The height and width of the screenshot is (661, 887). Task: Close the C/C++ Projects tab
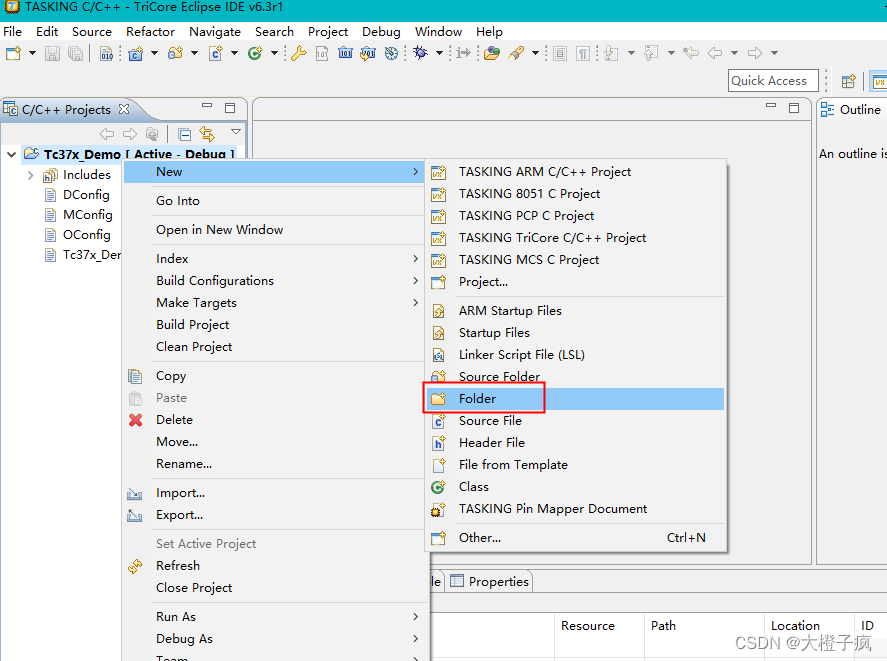[x=124, y=109]
